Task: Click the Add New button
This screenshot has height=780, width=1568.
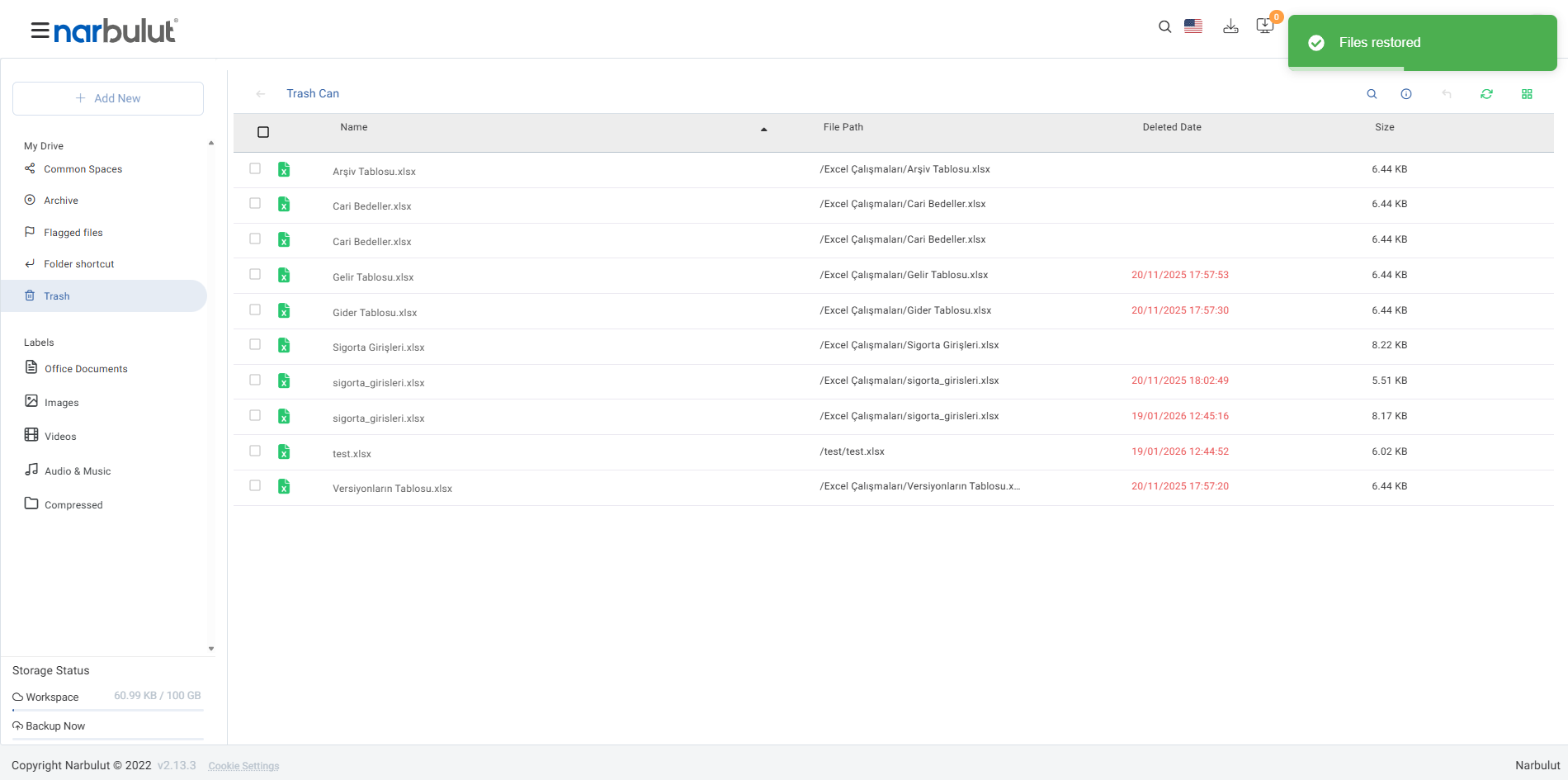Action: tap(108, 98)
